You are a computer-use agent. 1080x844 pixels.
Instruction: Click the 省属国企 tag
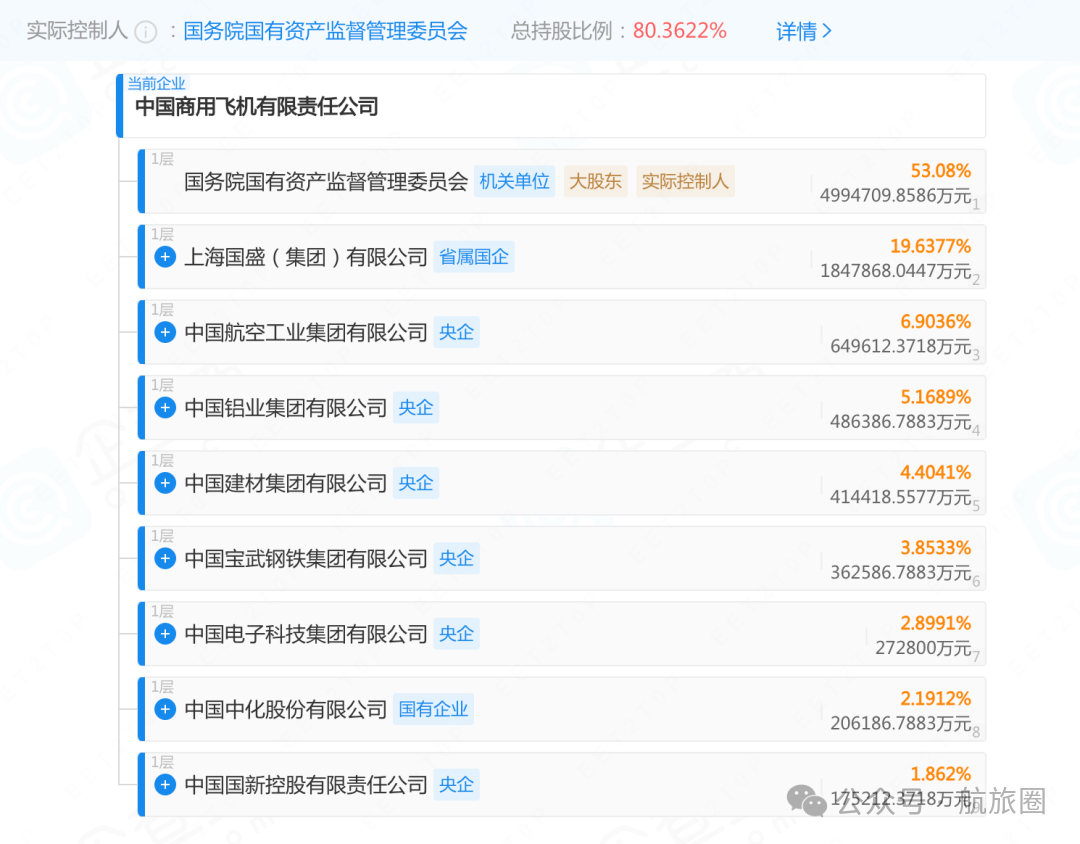[x=474, y=257]
